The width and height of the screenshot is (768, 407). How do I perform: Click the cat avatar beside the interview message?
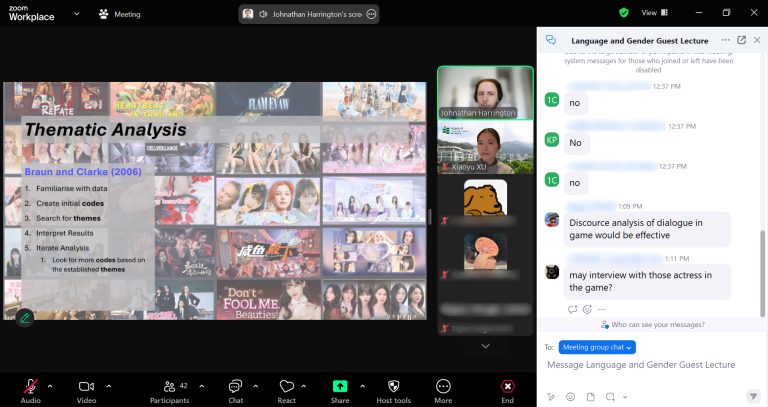pyautogui.click(x=552, y=272)
